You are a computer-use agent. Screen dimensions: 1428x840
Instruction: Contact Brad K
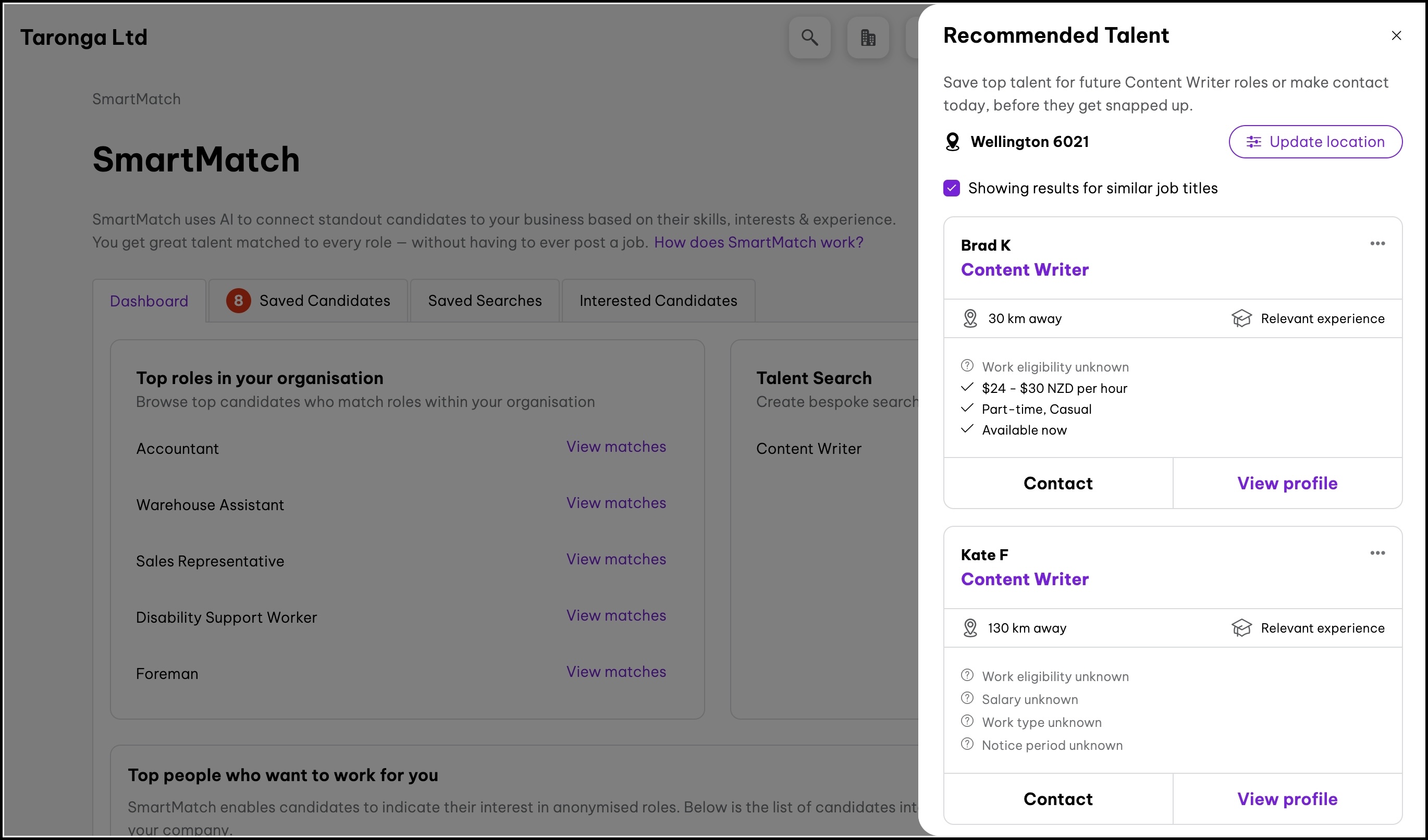click(1057, 483)
